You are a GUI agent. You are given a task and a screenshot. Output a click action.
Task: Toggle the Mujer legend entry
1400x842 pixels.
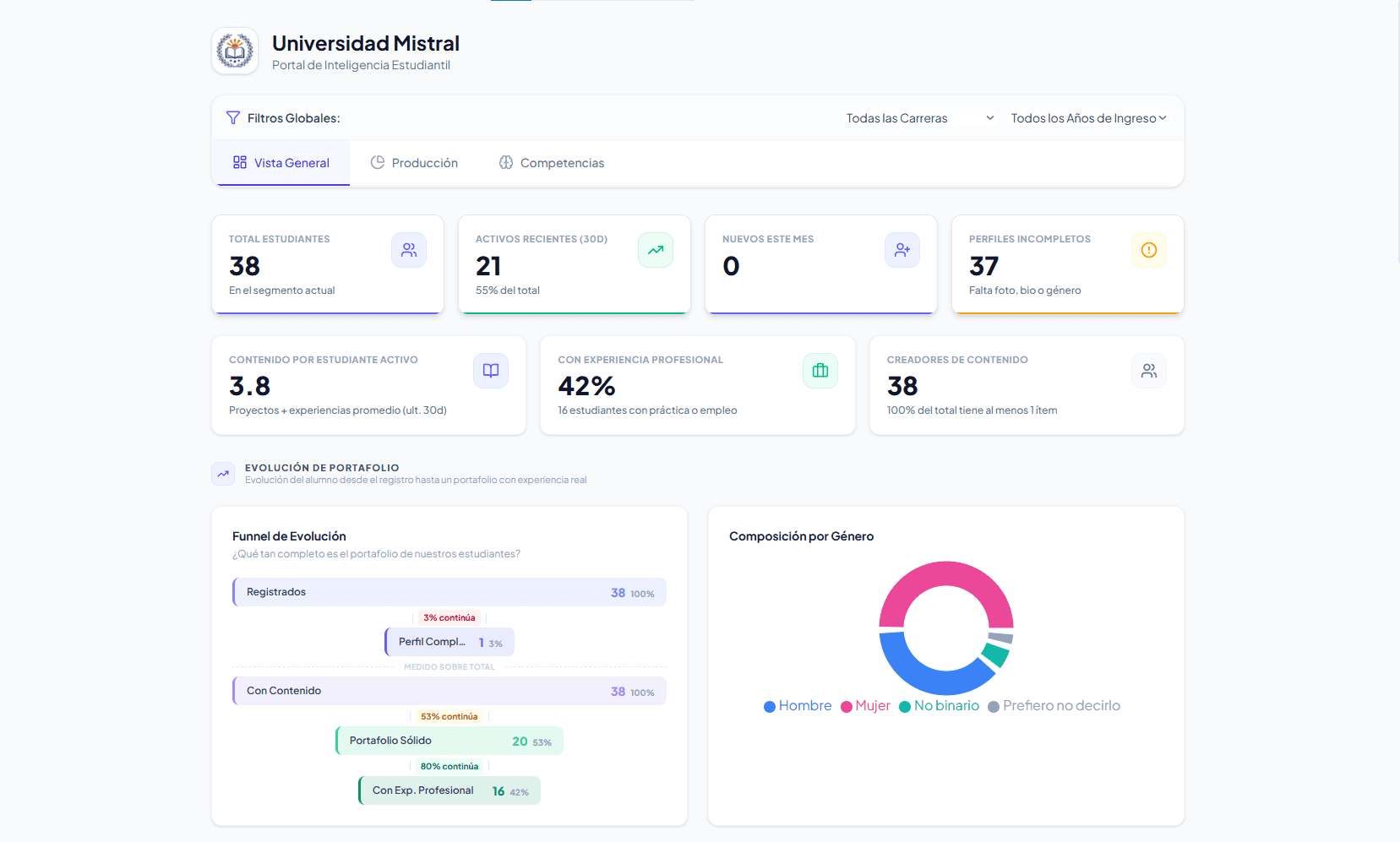[866, 705]
